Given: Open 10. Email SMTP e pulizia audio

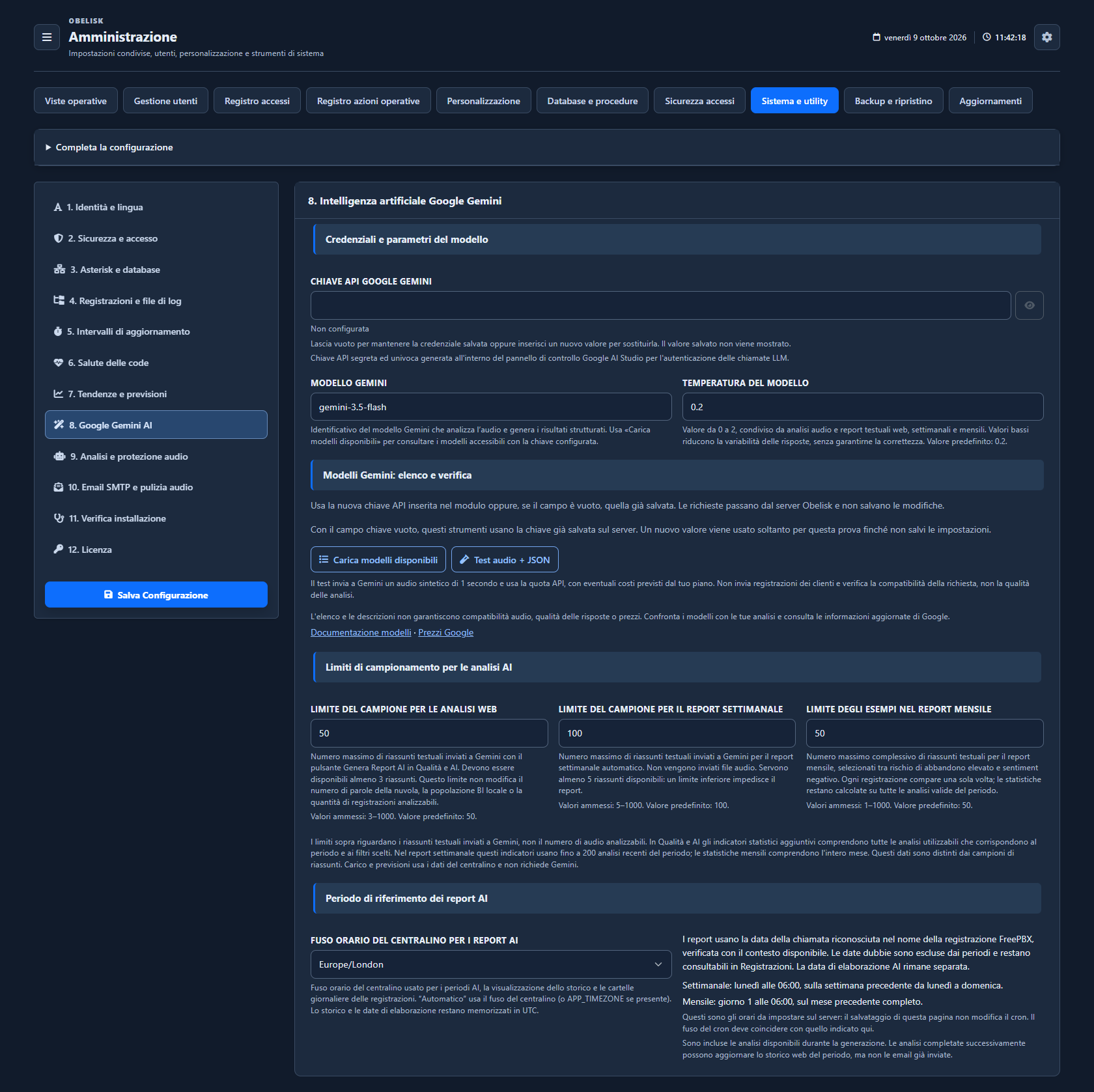Looking at the screenshot, I should pos(156,487).
